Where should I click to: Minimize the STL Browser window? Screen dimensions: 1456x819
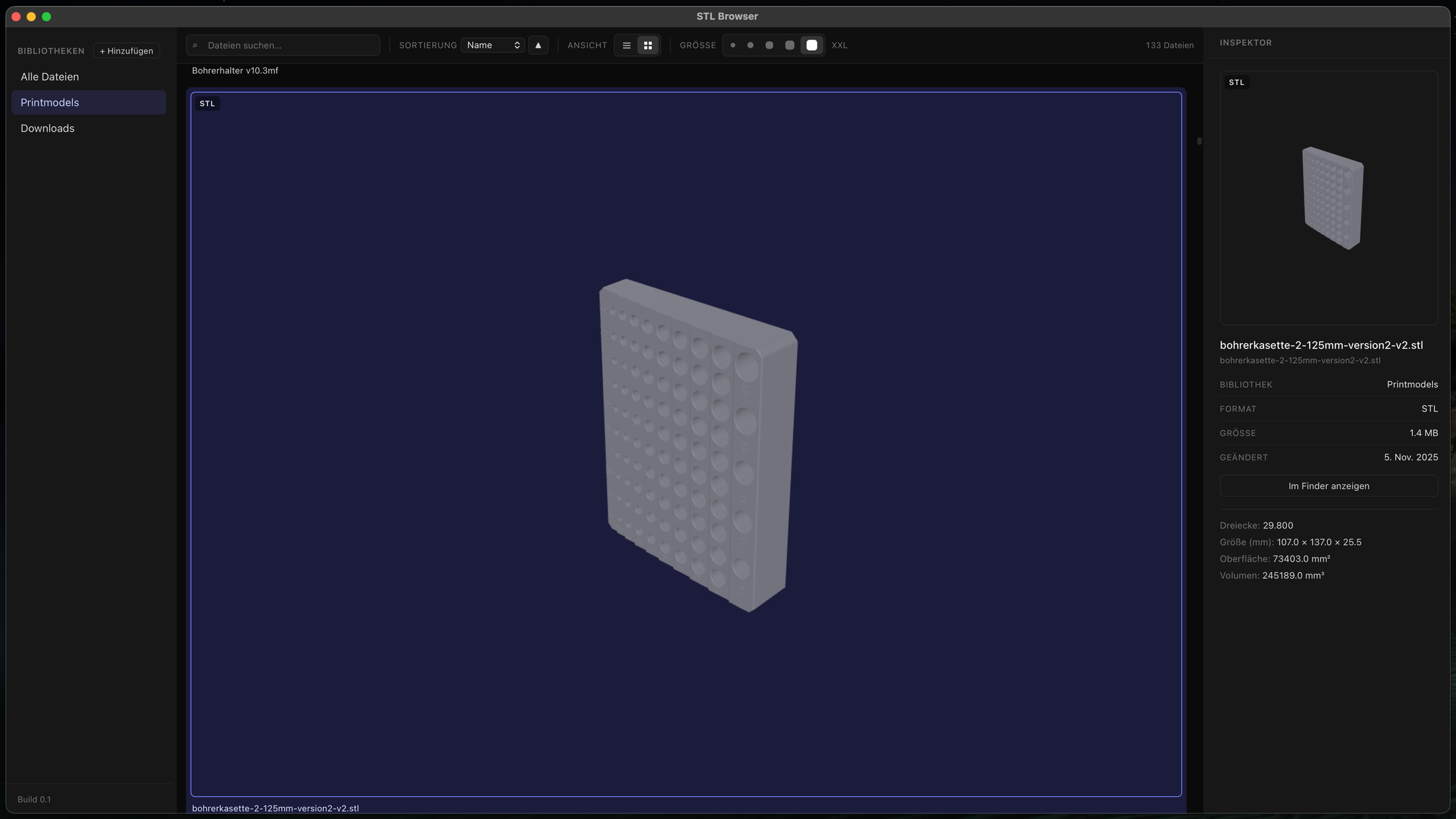click(31, 17)
